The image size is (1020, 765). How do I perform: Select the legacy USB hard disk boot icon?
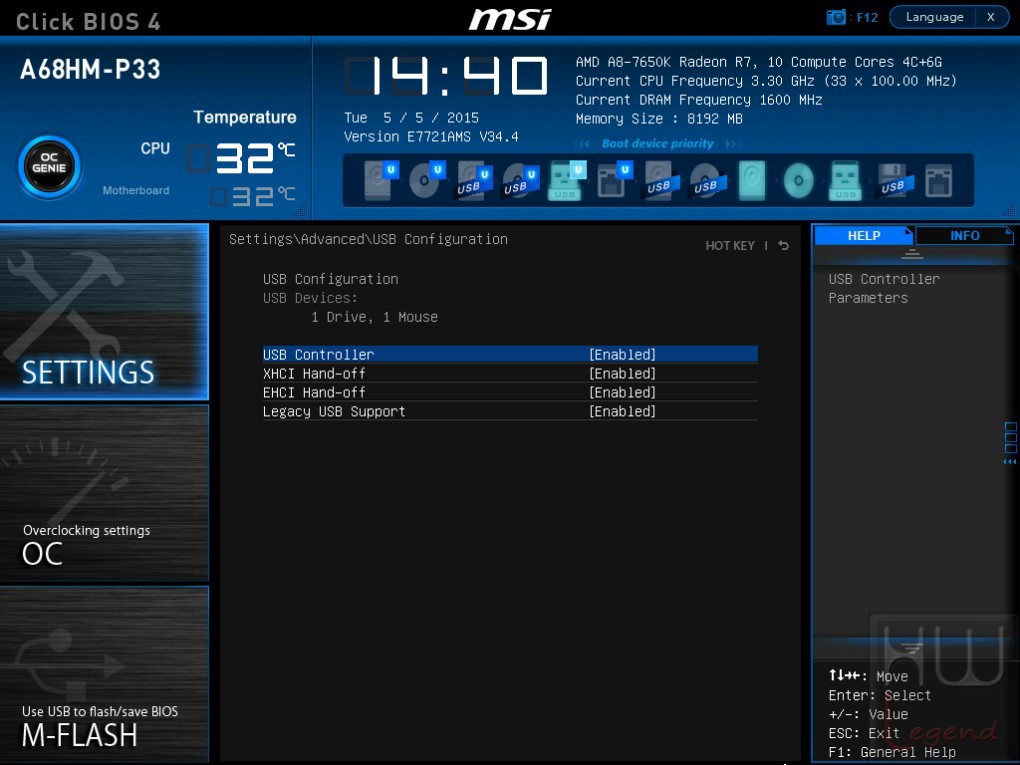pos(661,180)
